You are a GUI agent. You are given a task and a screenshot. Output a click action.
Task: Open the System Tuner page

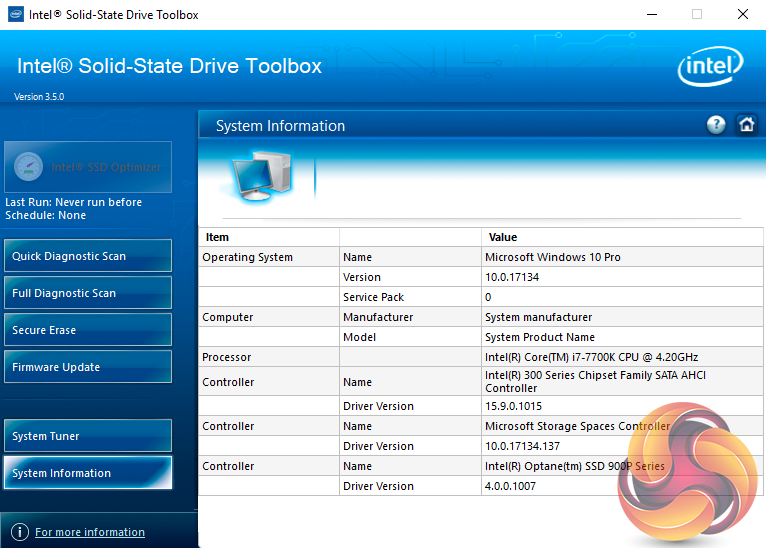coord(87,436)
